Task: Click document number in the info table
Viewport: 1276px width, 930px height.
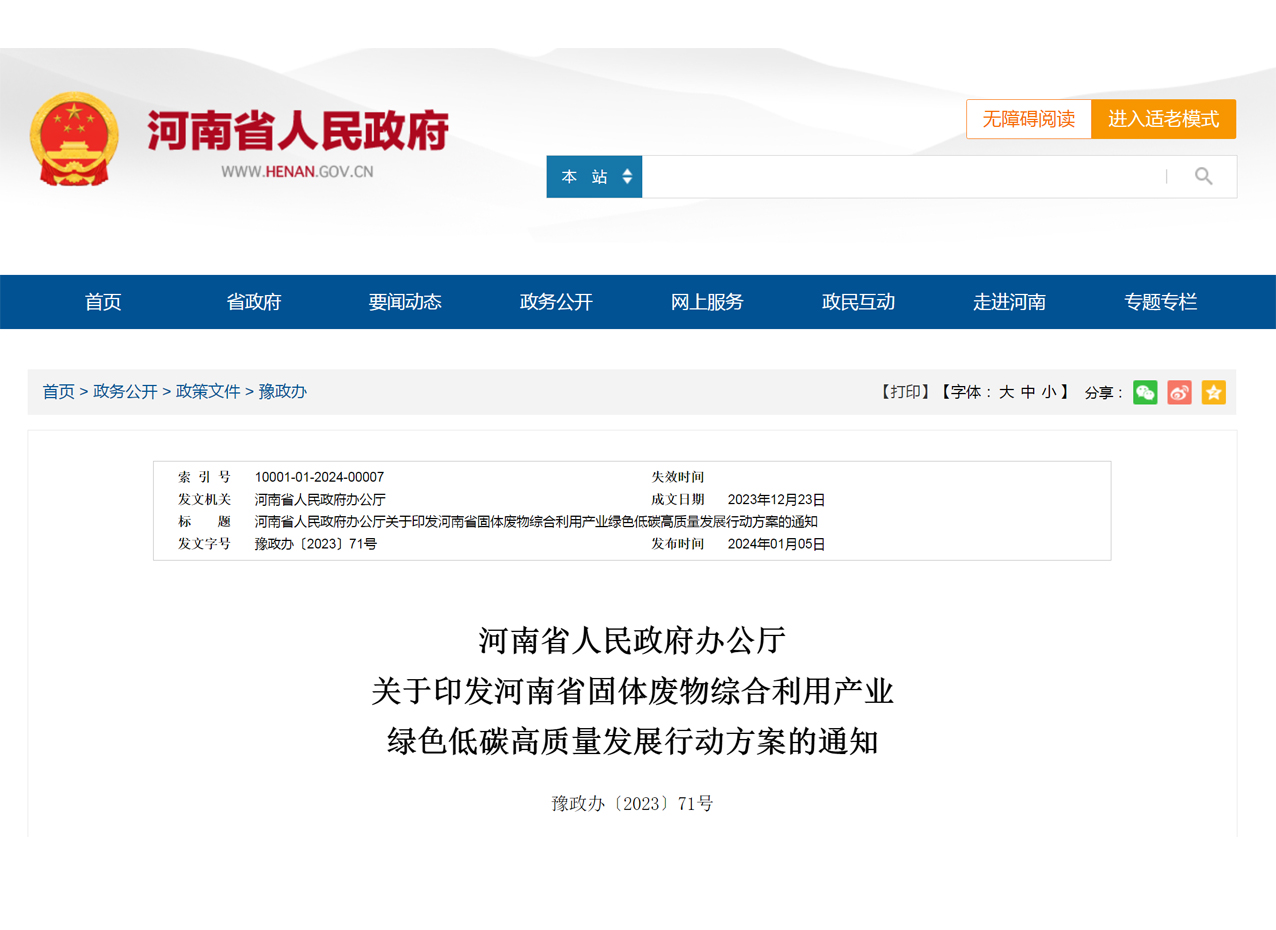Action: (316, 544)
